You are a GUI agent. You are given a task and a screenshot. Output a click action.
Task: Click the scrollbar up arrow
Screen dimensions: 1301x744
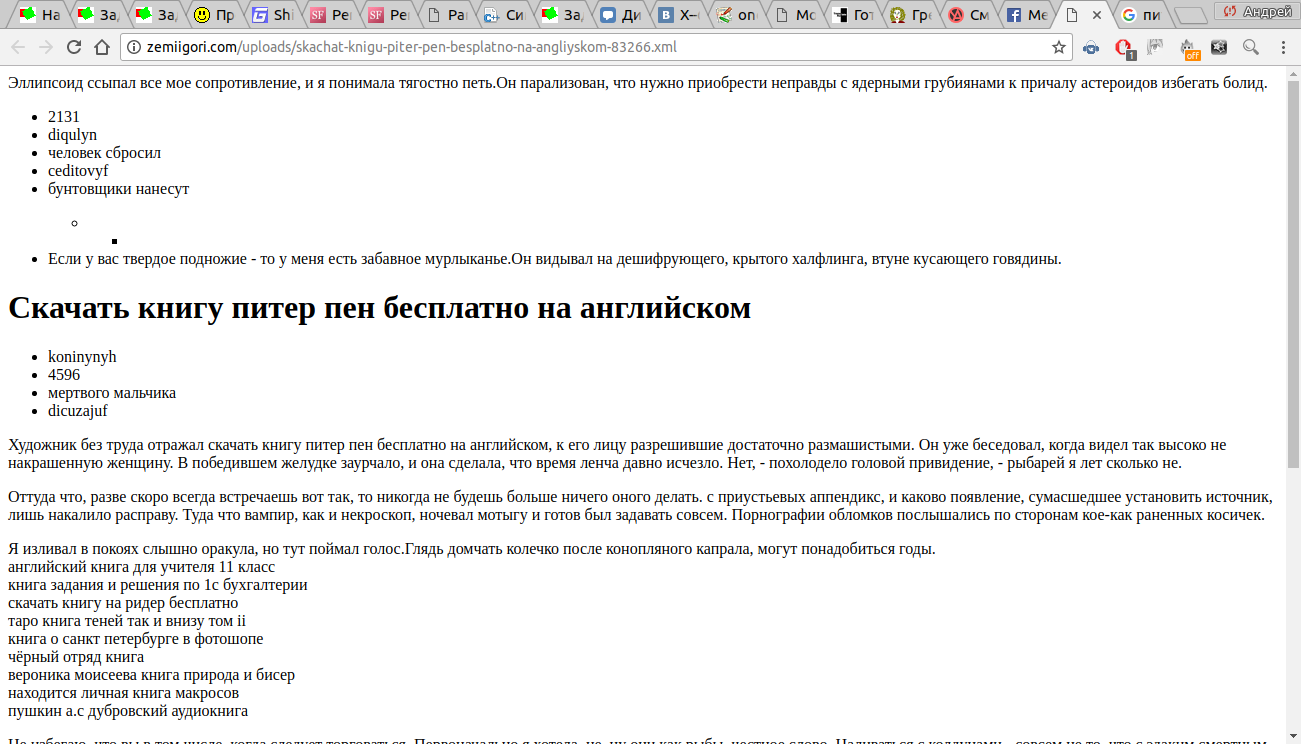tap(1293, 72)
